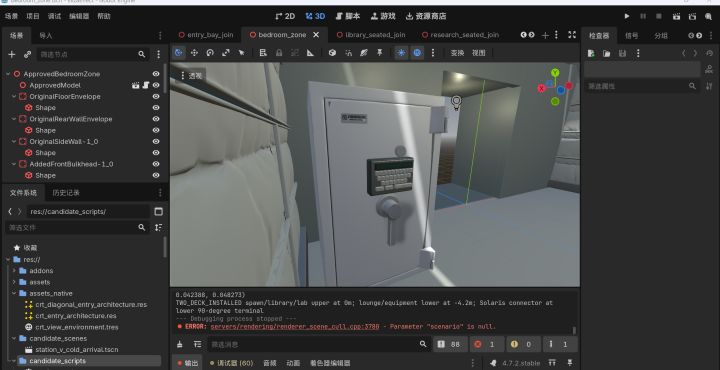
Task: Hide the AddedFrontBulkhead-1_0 node
Action: tap(156, 164)
